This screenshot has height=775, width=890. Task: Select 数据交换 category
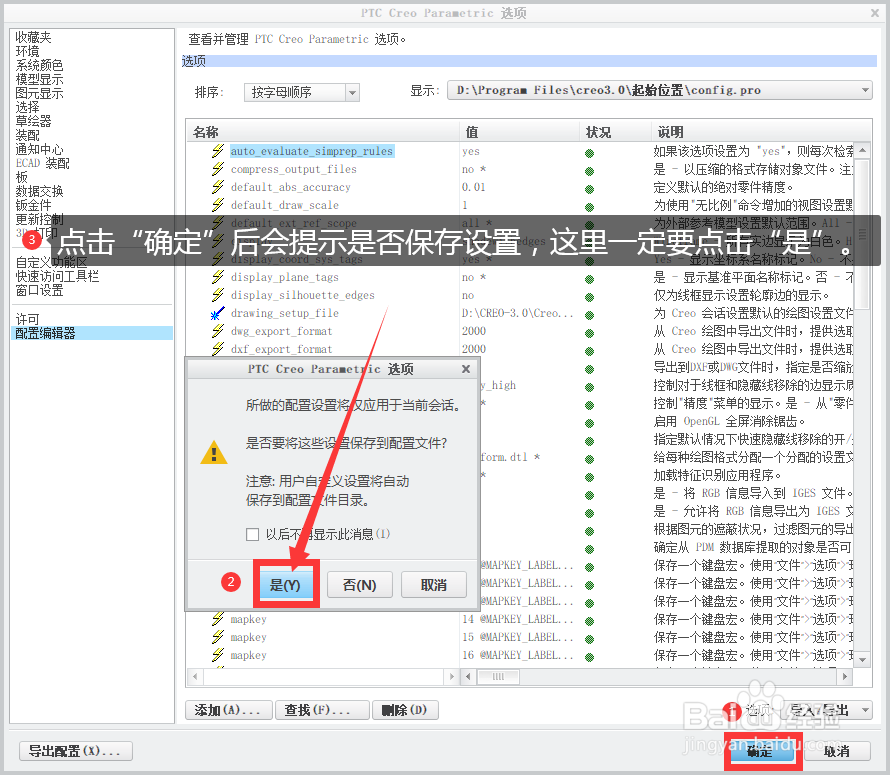coord(39,191)
